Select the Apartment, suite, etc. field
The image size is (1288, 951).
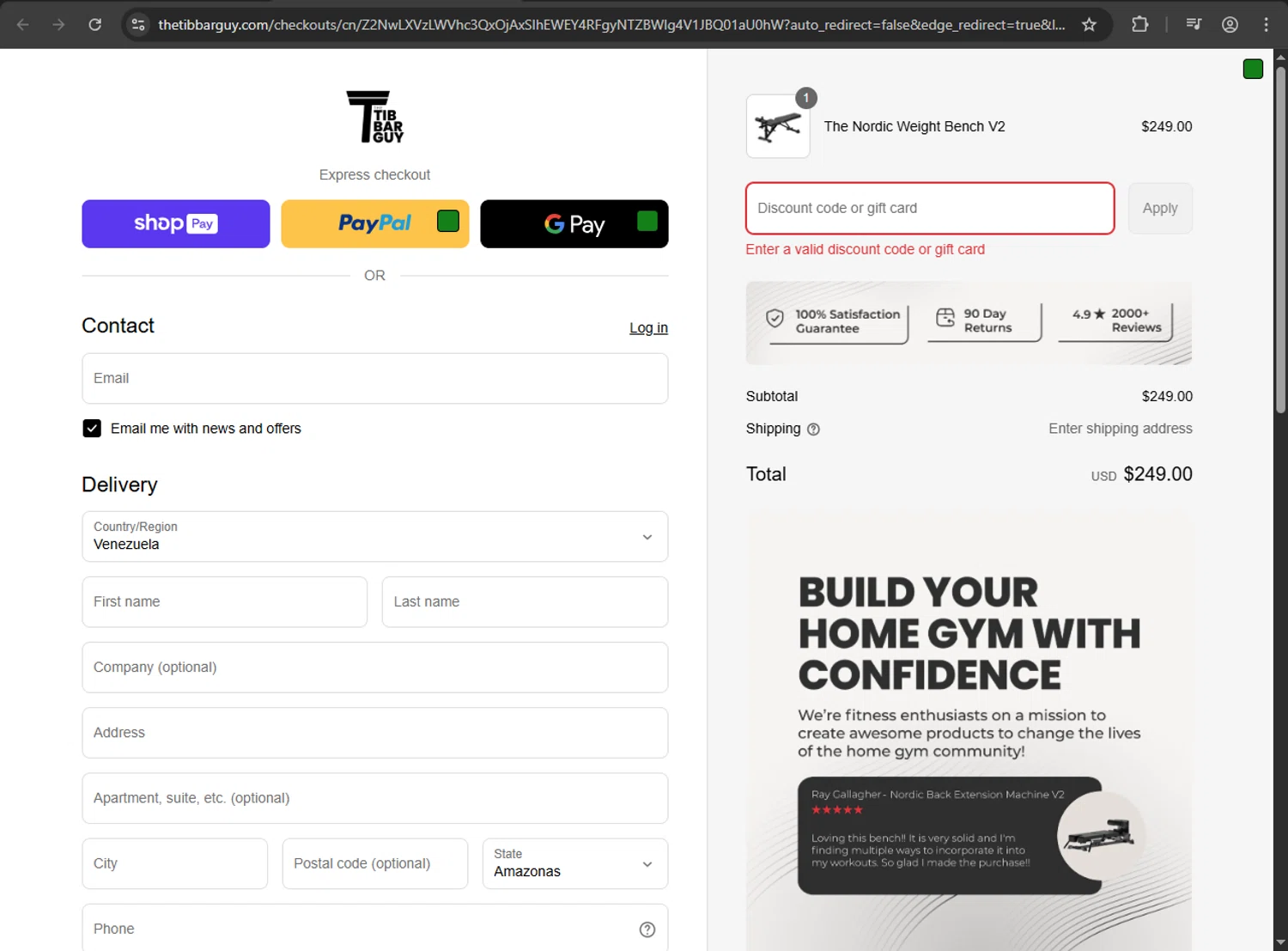coord(375,798)
